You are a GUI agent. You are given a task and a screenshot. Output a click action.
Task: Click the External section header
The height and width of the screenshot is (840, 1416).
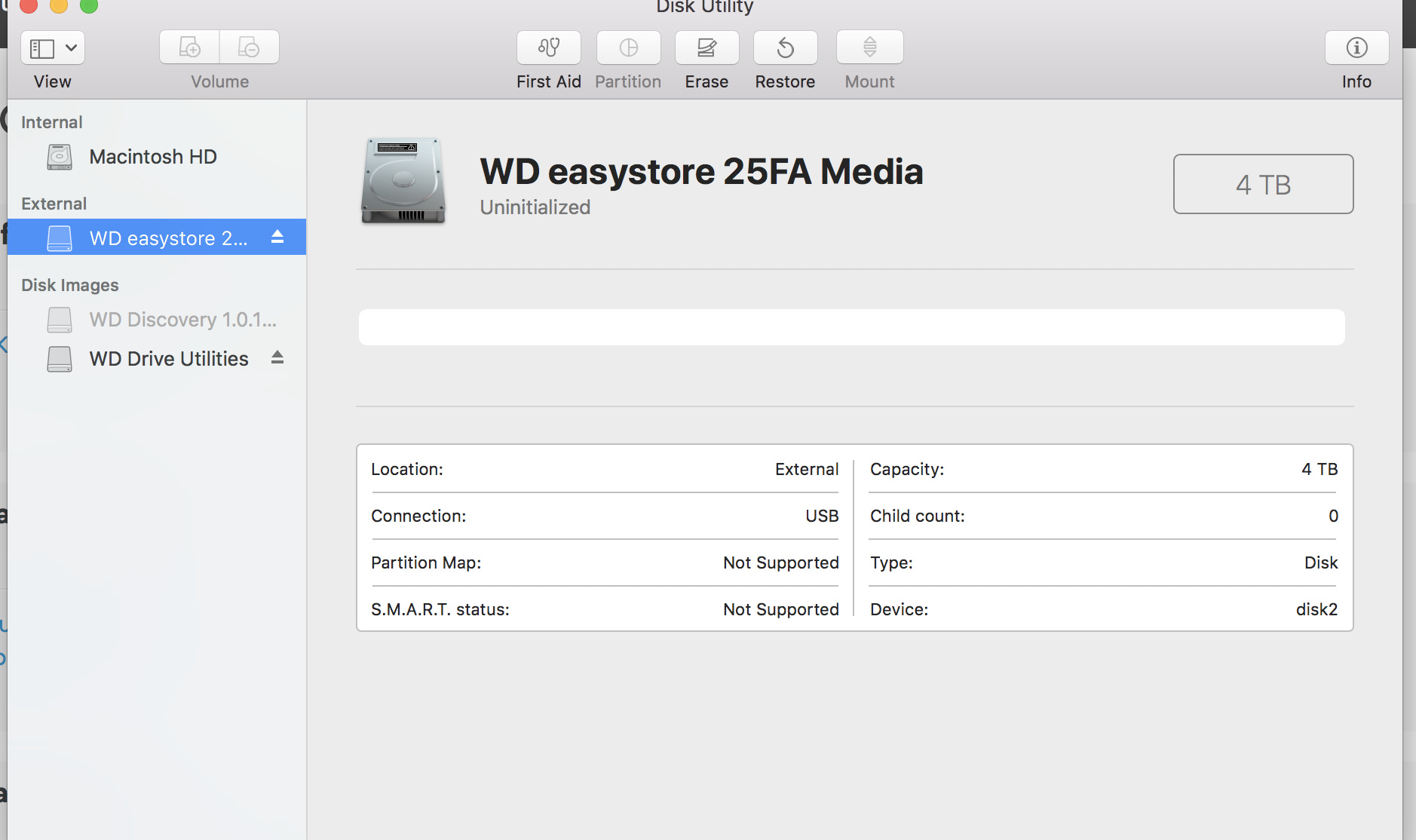54,204
